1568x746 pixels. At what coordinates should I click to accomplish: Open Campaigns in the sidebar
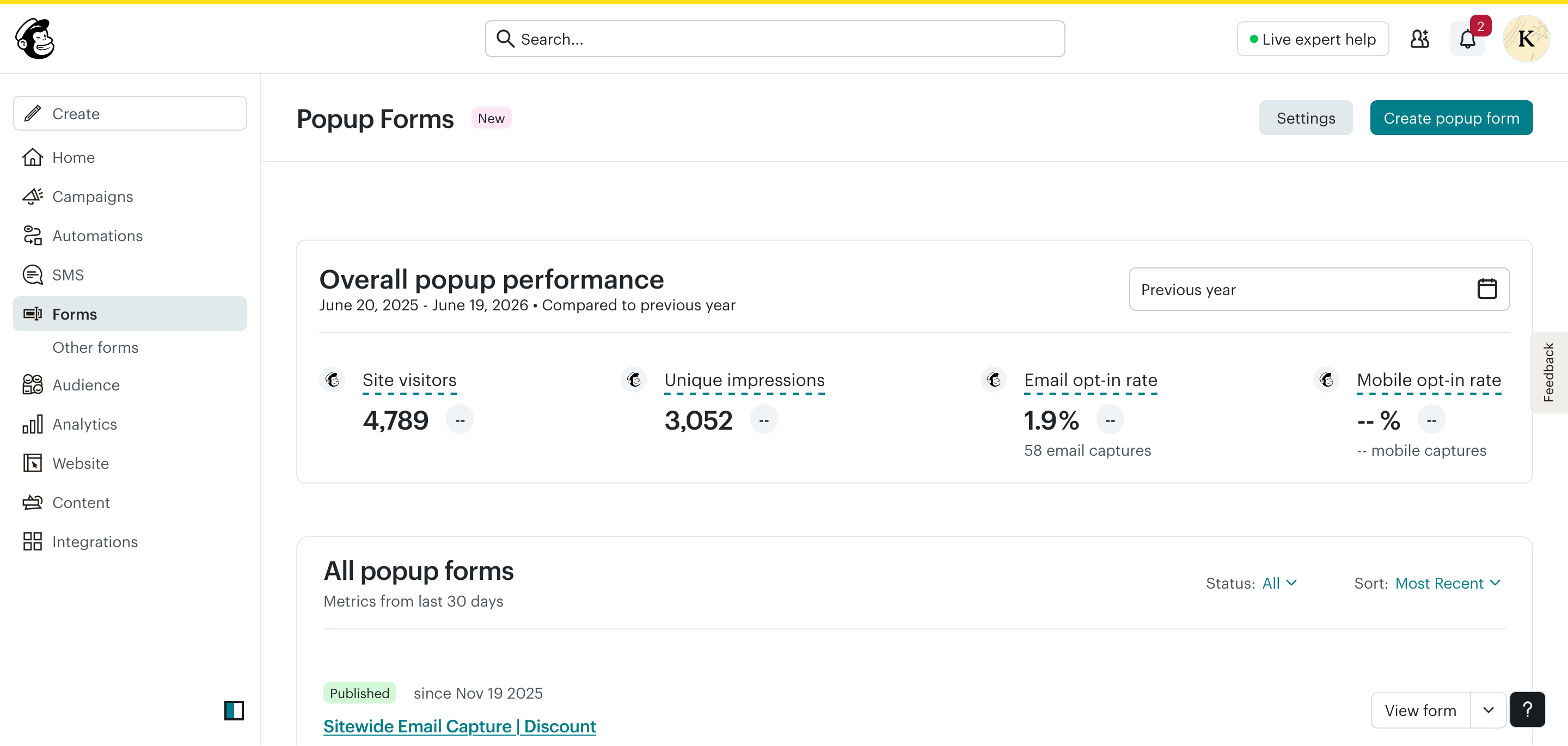tap(130, 196)
